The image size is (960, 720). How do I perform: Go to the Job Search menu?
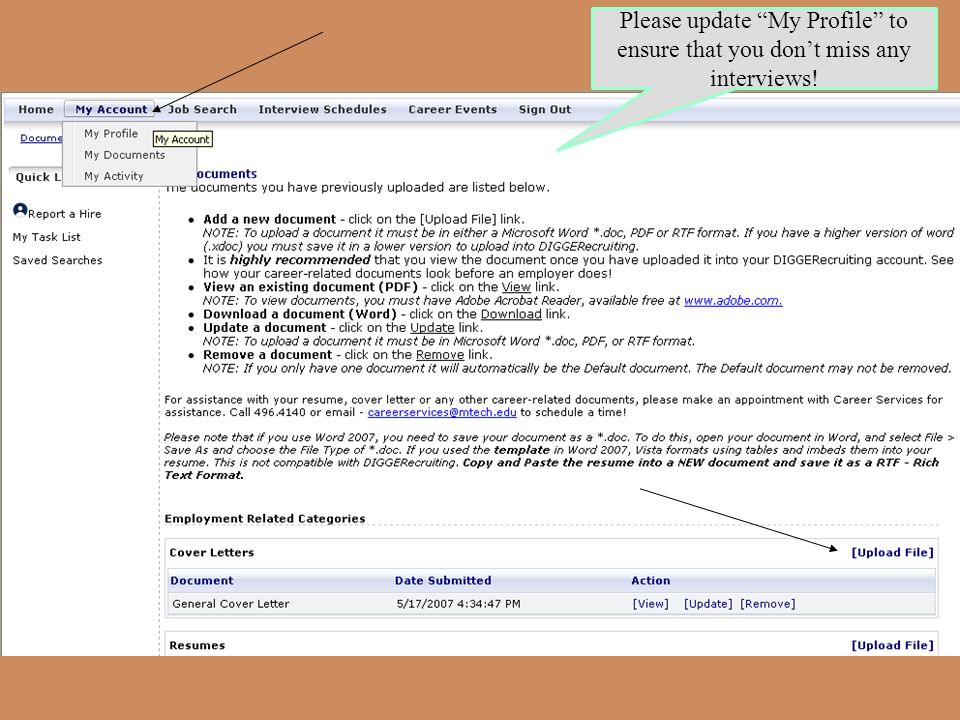pyautogui.click(x=202, y=110)
